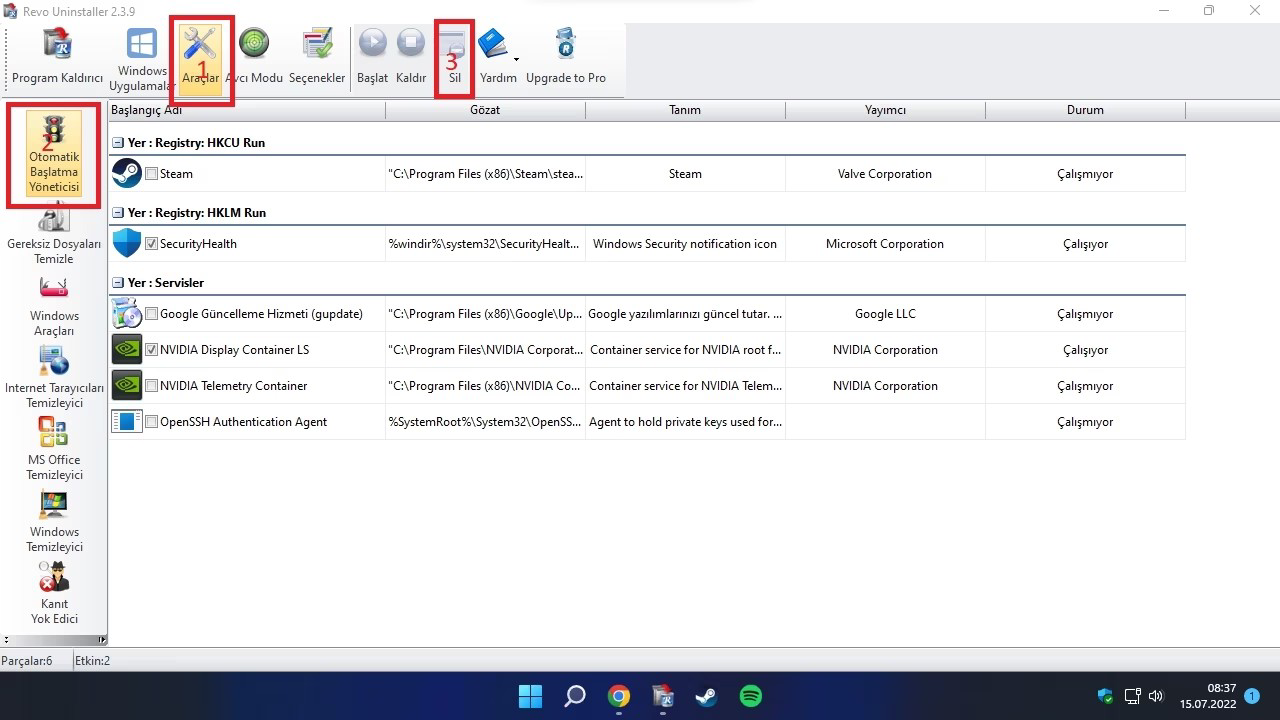
Task: Collapse the Registry: HKLM Run group
Action: click(x=118, y=213)
